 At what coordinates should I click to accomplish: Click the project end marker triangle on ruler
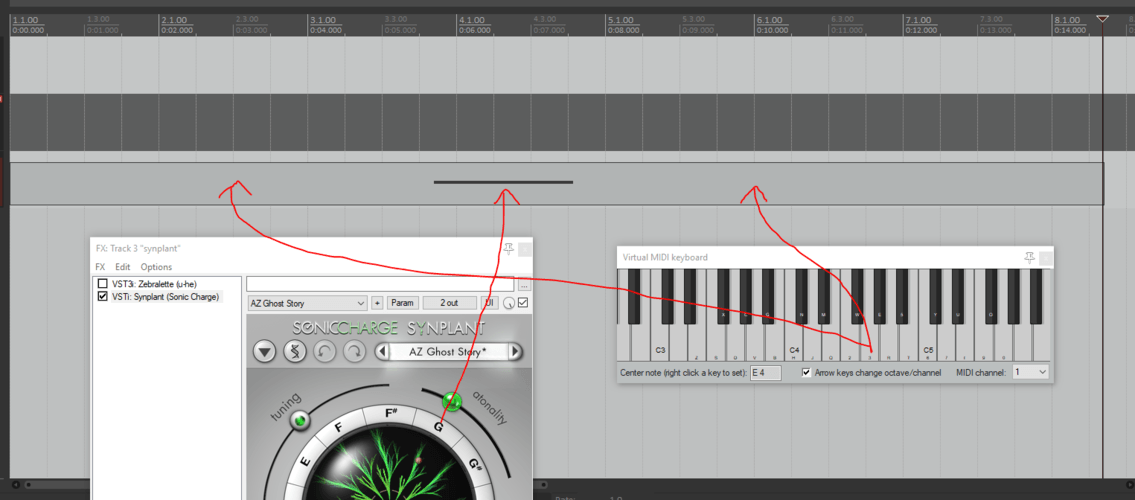point(1102,19)
